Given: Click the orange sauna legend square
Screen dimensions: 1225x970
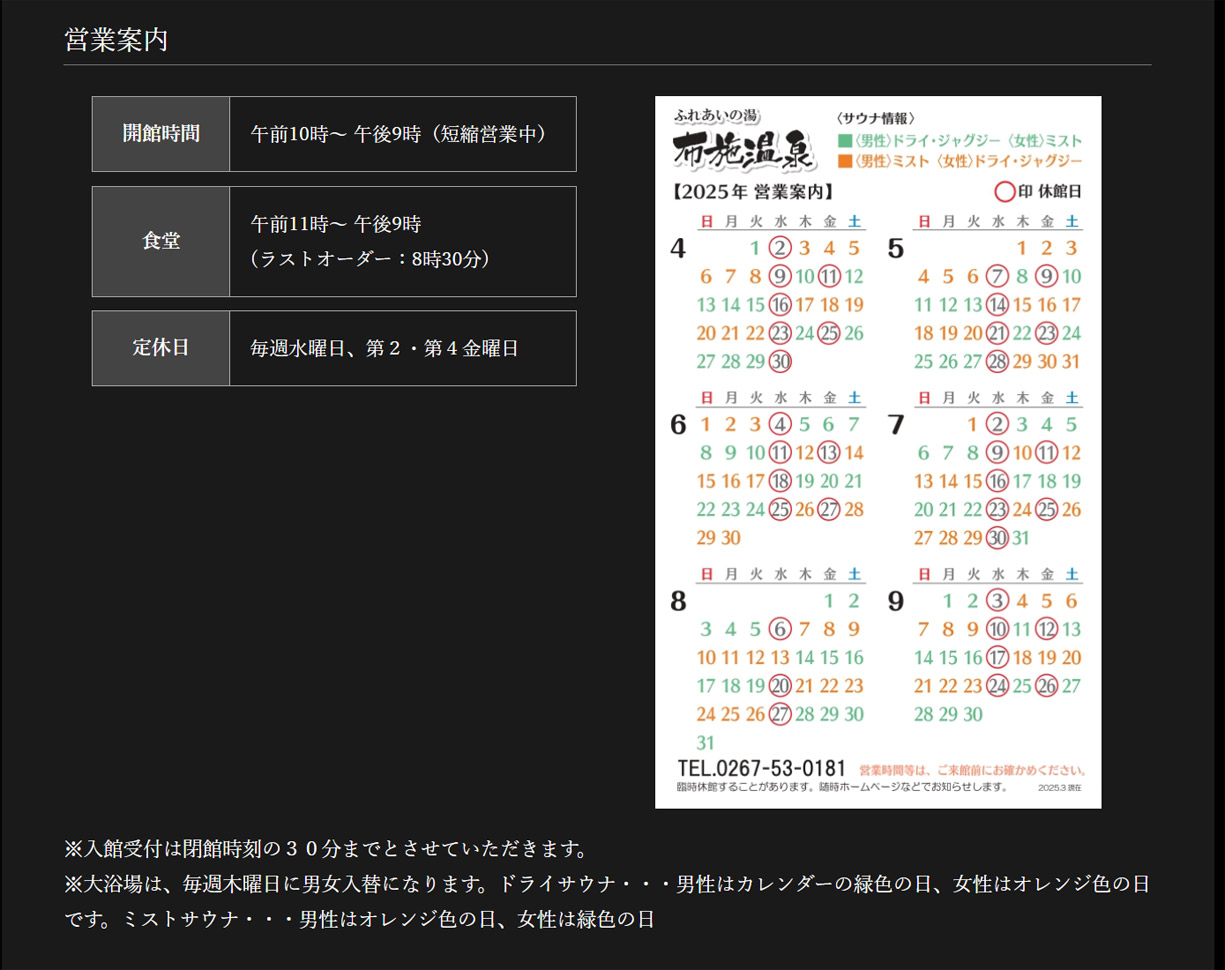Looking at the screenshot, I should tap(845, 161).
